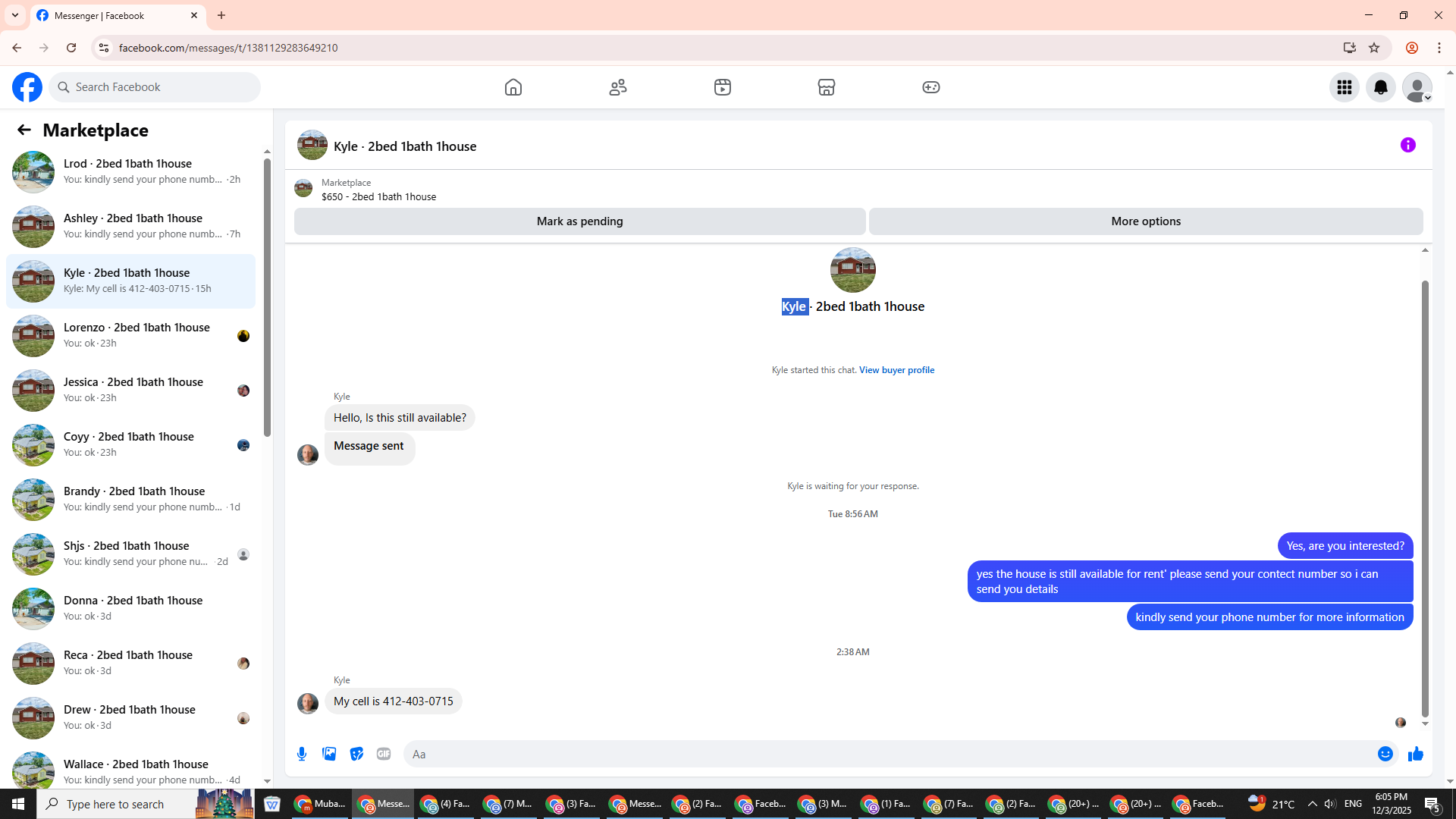Open Lrod 2bed 1bath 1house conversation

(x=130, y=171)
